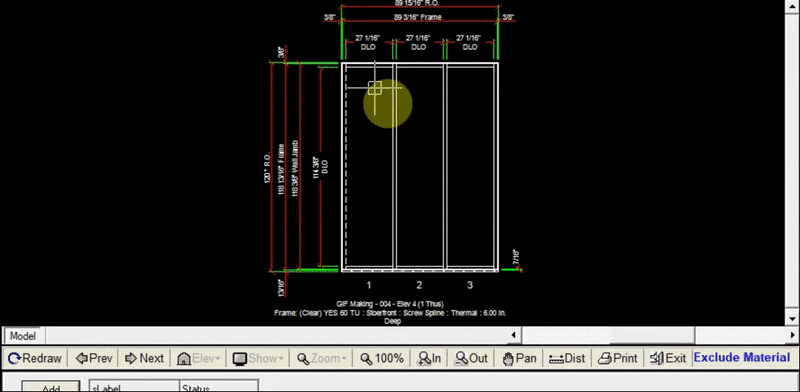Image resolution: width=800 pixels, height=392 pixels.
Task: Select bay number 1 label
Action: coord(369,285)
